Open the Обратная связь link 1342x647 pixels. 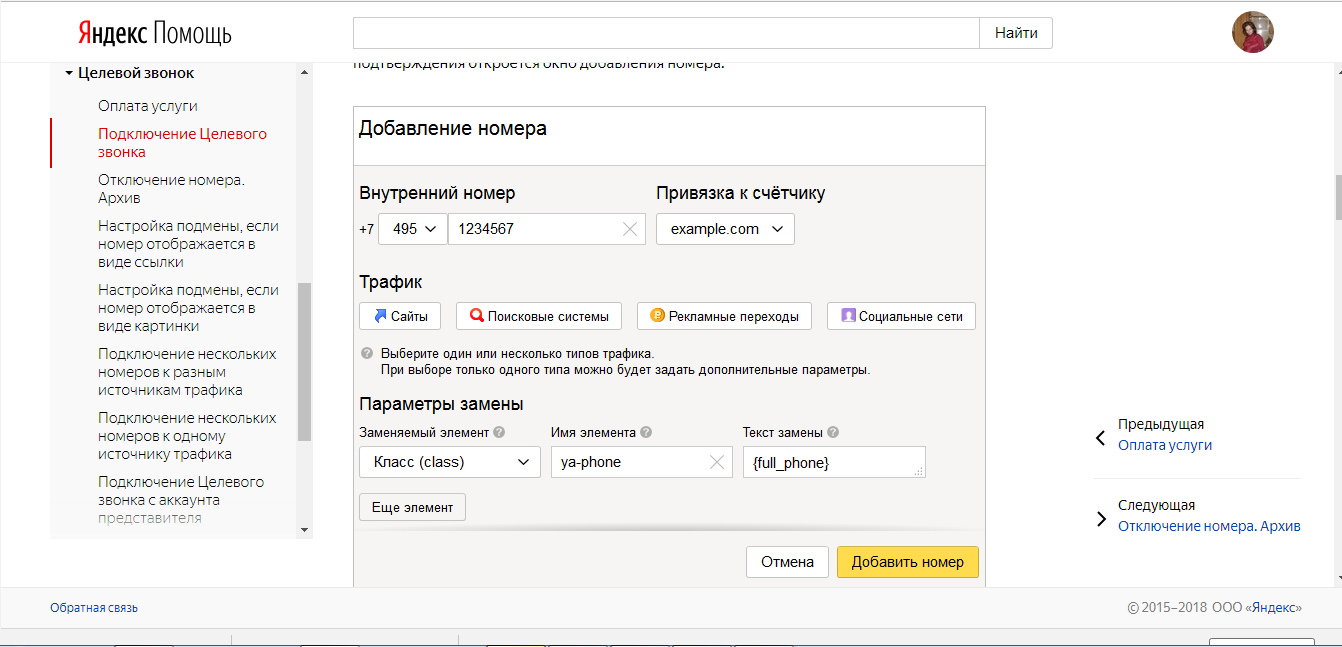pyautogui.click(x=94, y=607)
